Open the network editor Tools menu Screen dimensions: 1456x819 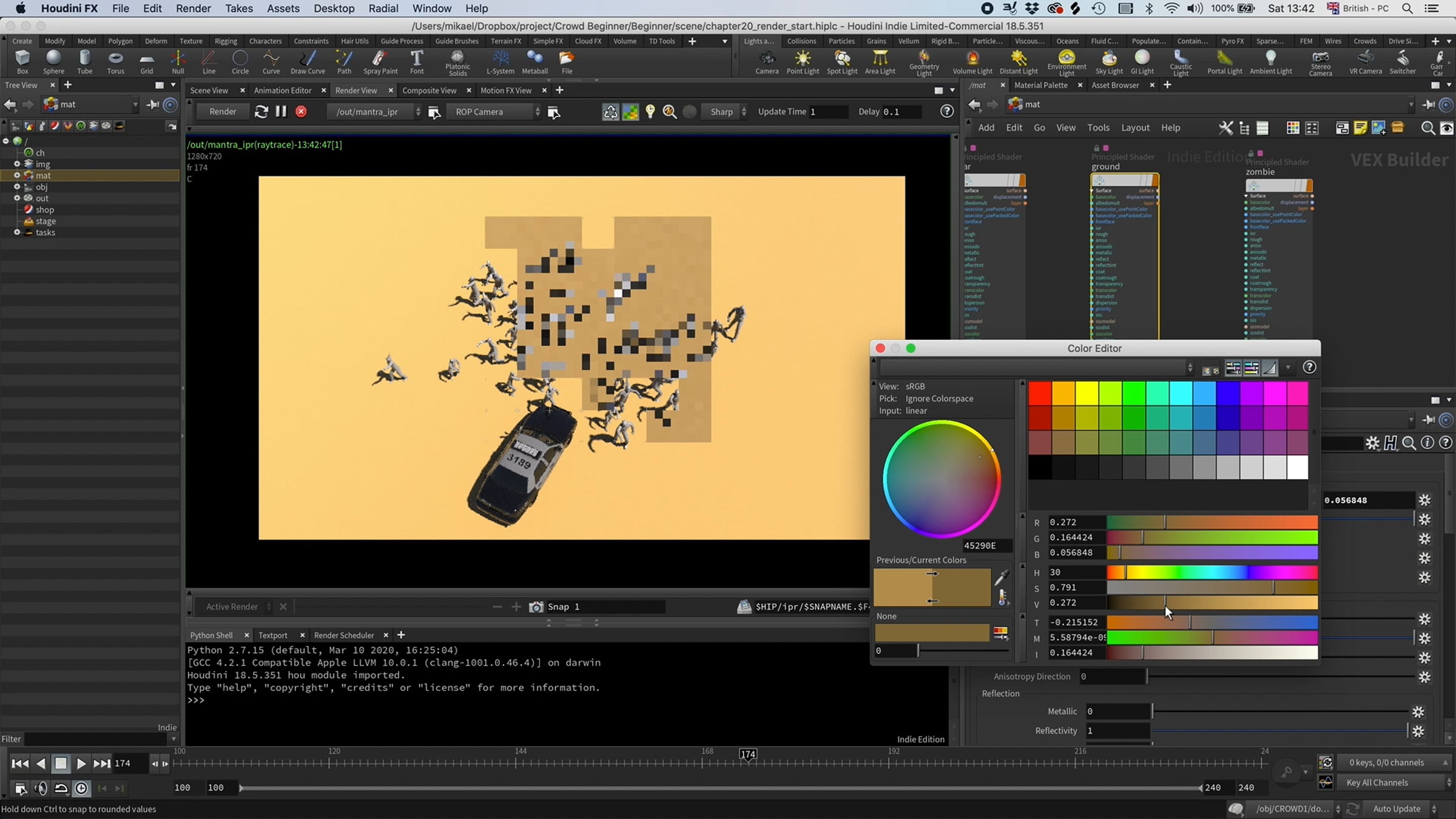click(1098, 127)
